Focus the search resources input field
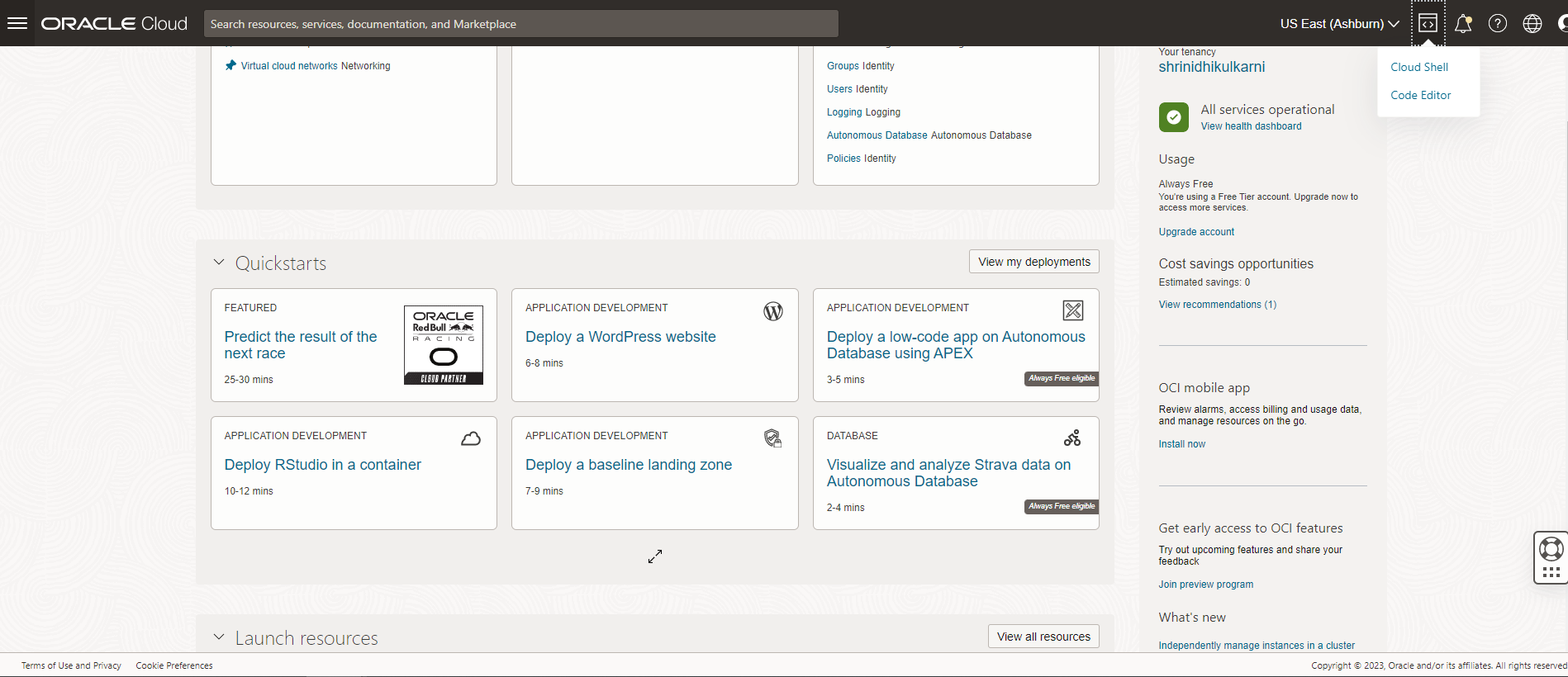 tap(520, 24)
